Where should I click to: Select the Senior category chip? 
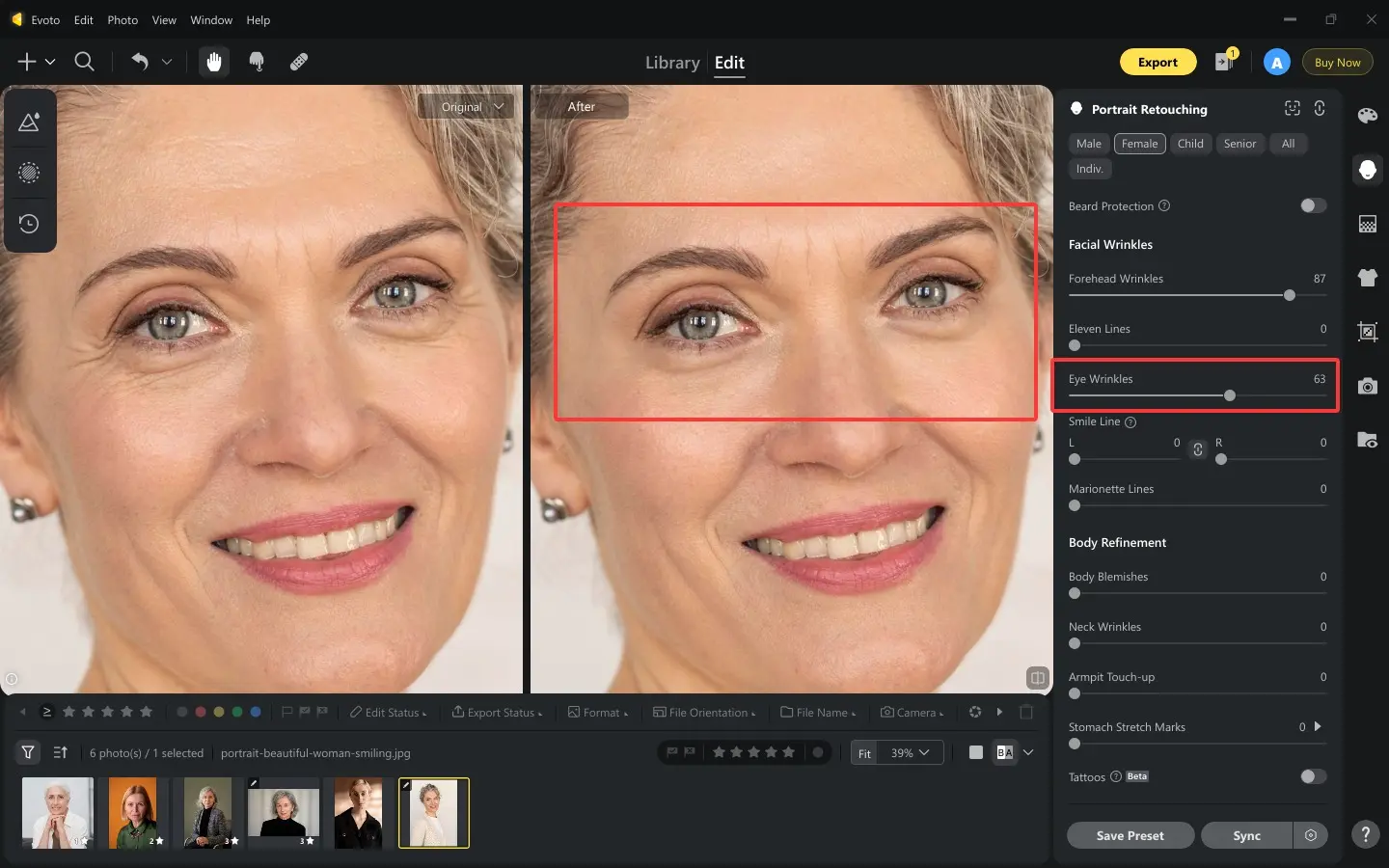(1239, 144)
